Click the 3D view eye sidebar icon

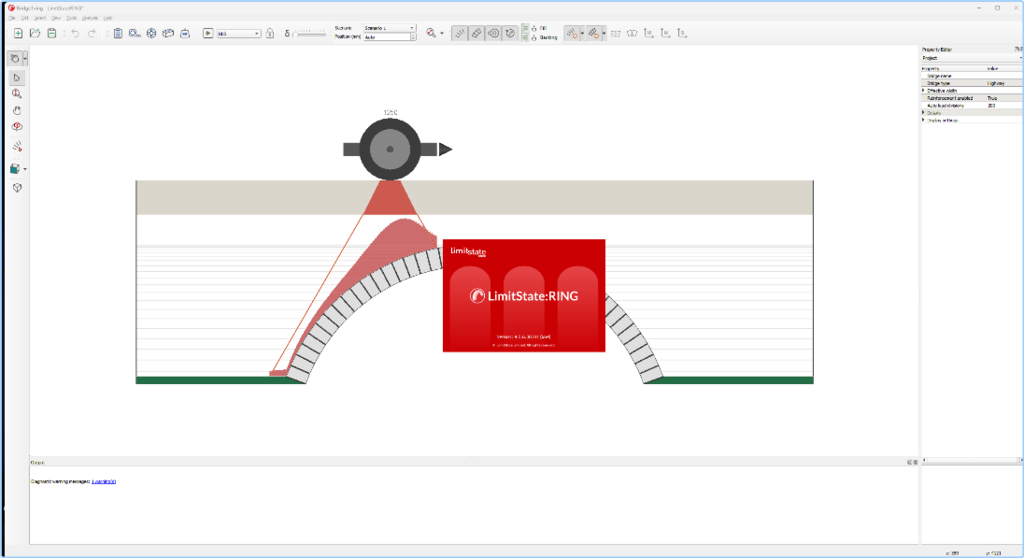(17, 127)
